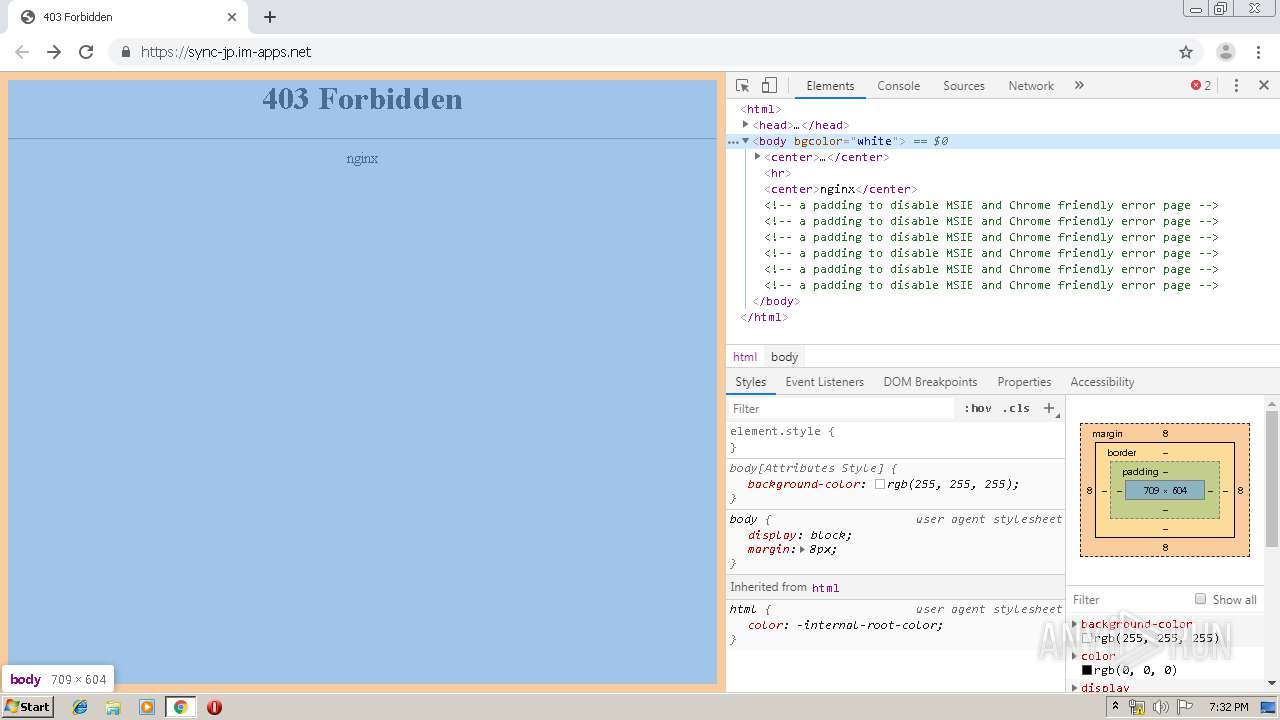The image size is (1280, 720).
Task: Focus the address bar URL
Action: [x=226, y=52]
